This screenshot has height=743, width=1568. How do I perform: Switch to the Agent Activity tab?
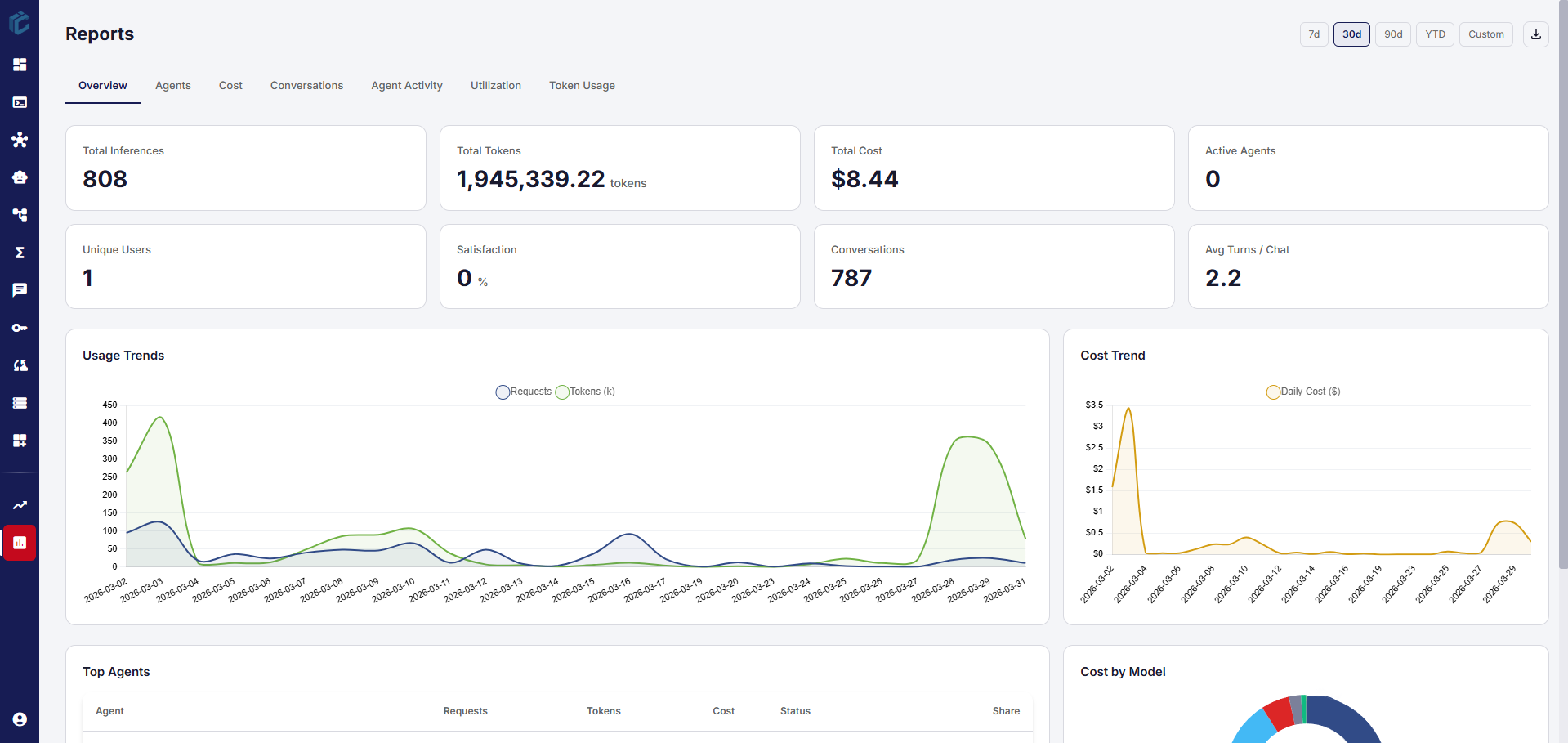click(407, 86)
